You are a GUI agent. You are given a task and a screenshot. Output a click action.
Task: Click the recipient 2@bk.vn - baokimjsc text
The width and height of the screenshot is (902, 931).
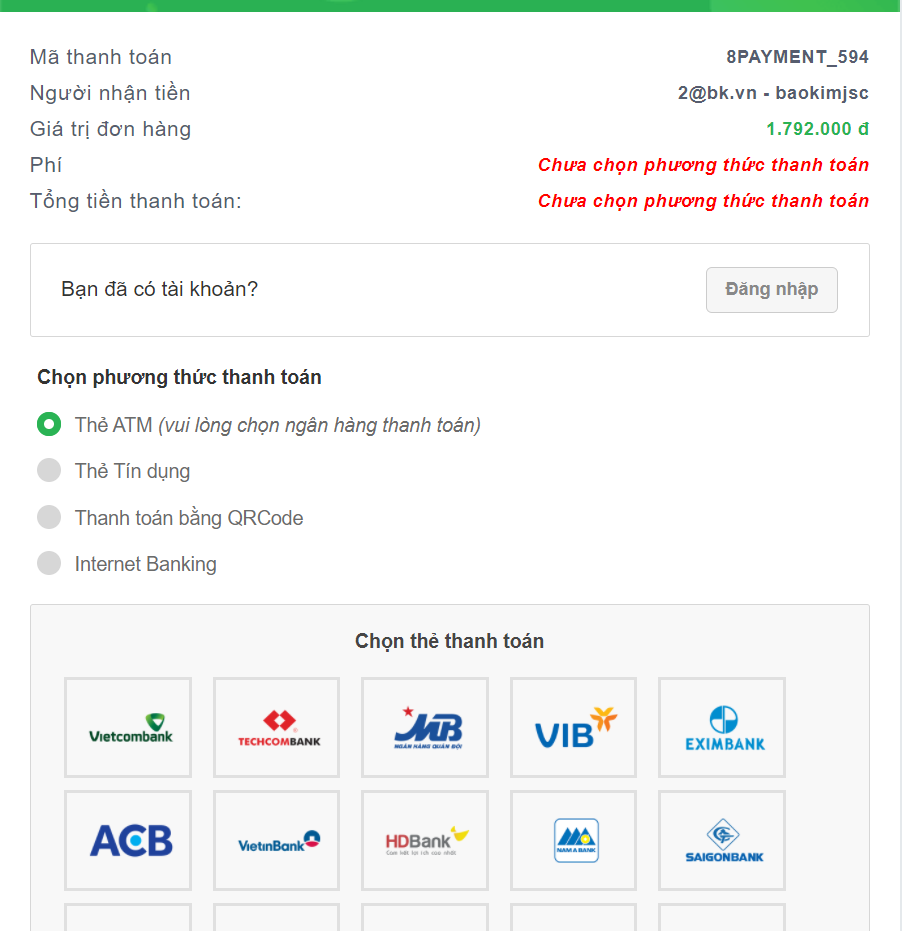773,93
